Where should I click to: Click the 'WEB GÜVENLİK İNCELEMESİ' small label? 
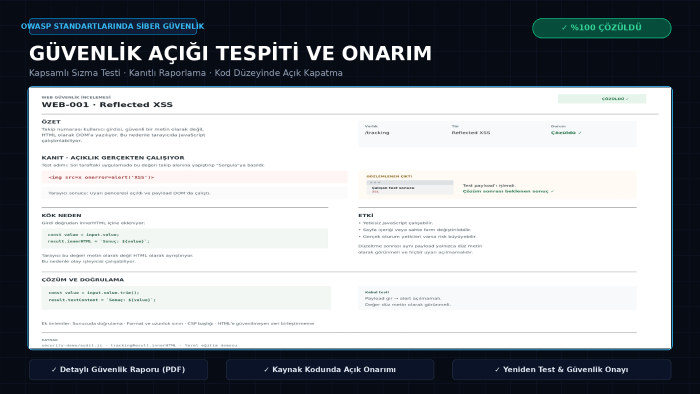tap(76, 97)
